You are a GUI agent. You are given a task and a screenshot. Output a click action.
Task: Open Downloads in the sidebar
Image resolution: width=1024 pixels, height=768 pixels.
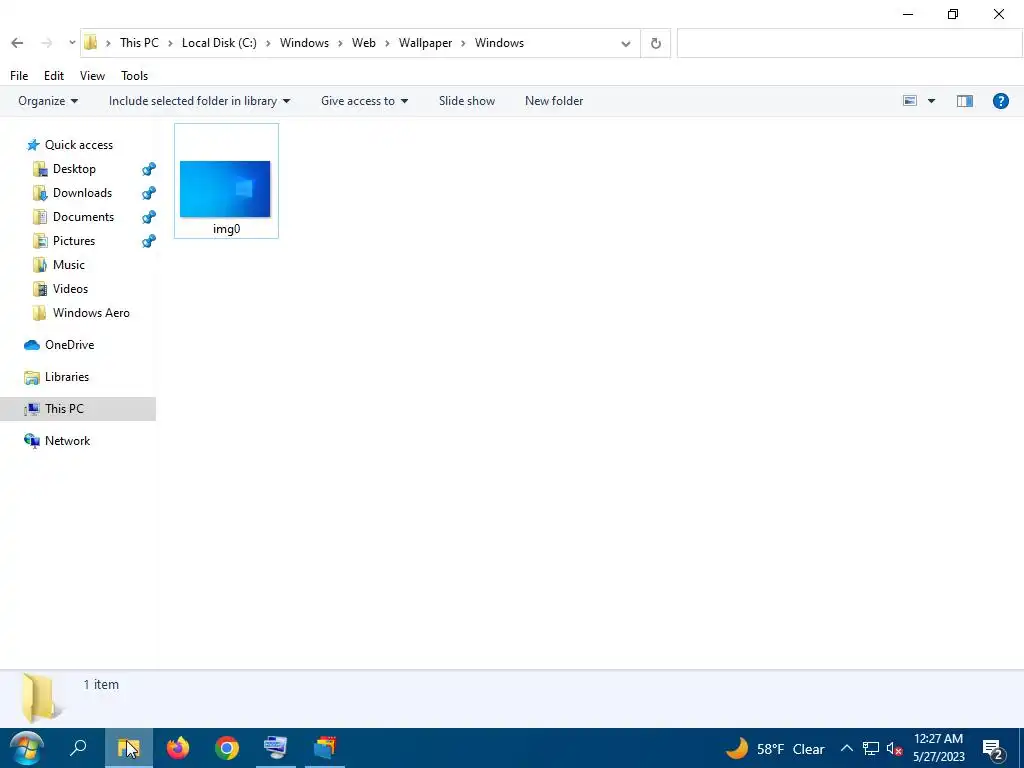point(82,193)
